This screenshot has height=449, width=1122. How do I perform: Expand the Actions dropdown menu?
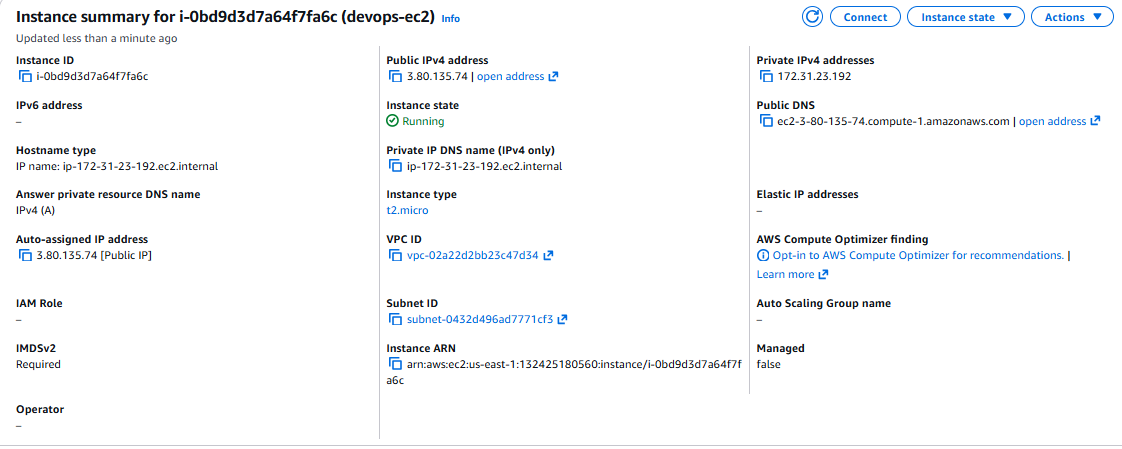pos(1071,17)
